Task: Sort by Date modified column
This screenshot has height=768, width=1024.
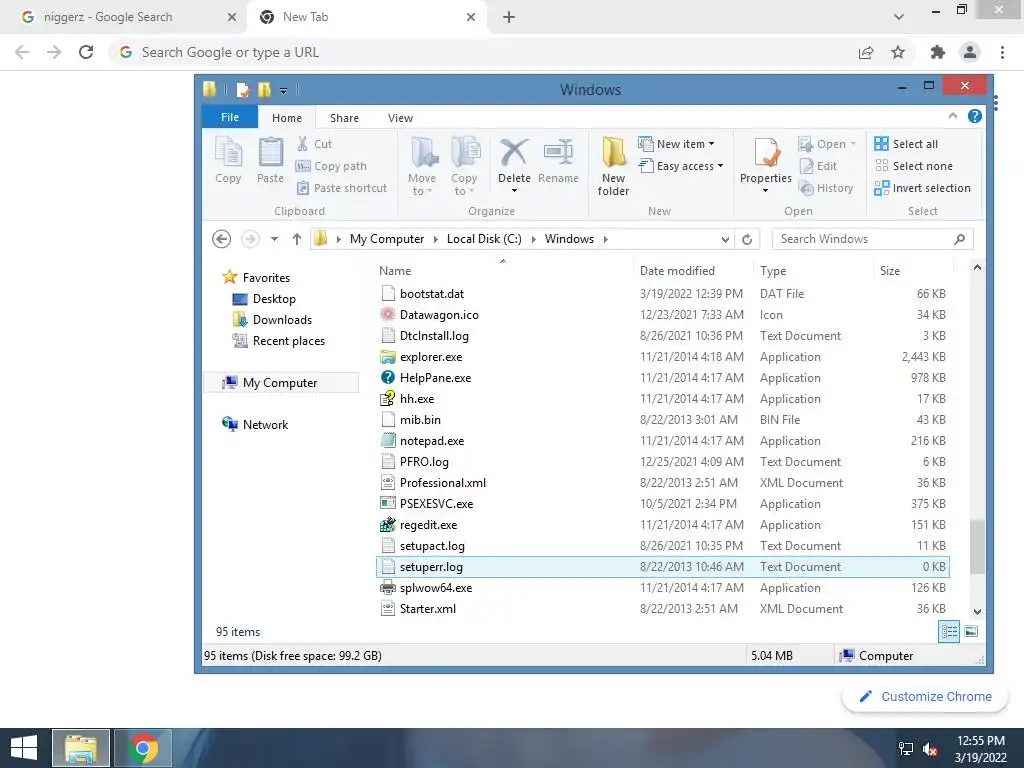Action: [677, 270]
